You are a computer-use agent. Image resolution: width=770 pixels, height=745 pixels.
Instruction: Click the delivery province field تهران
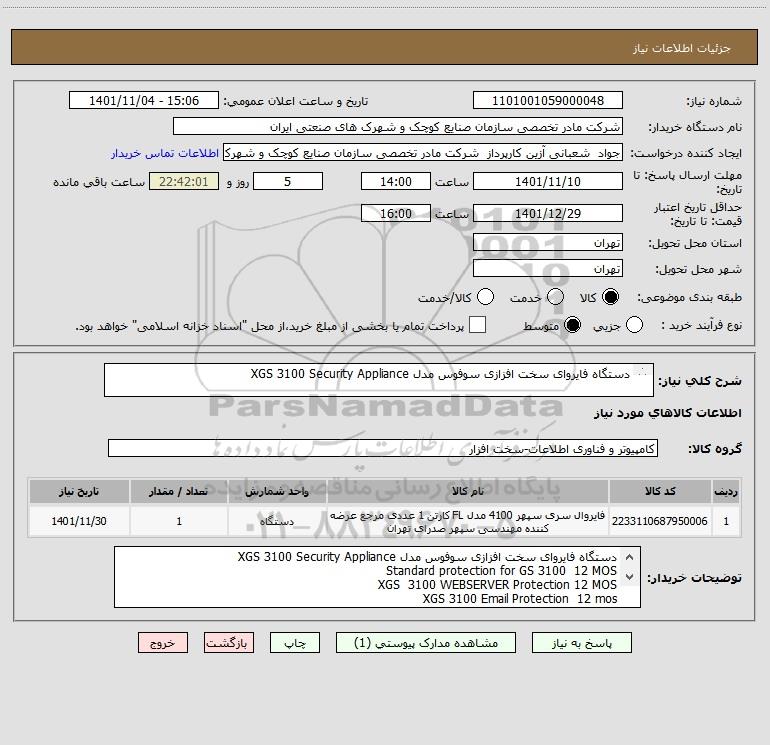[548, 242]
